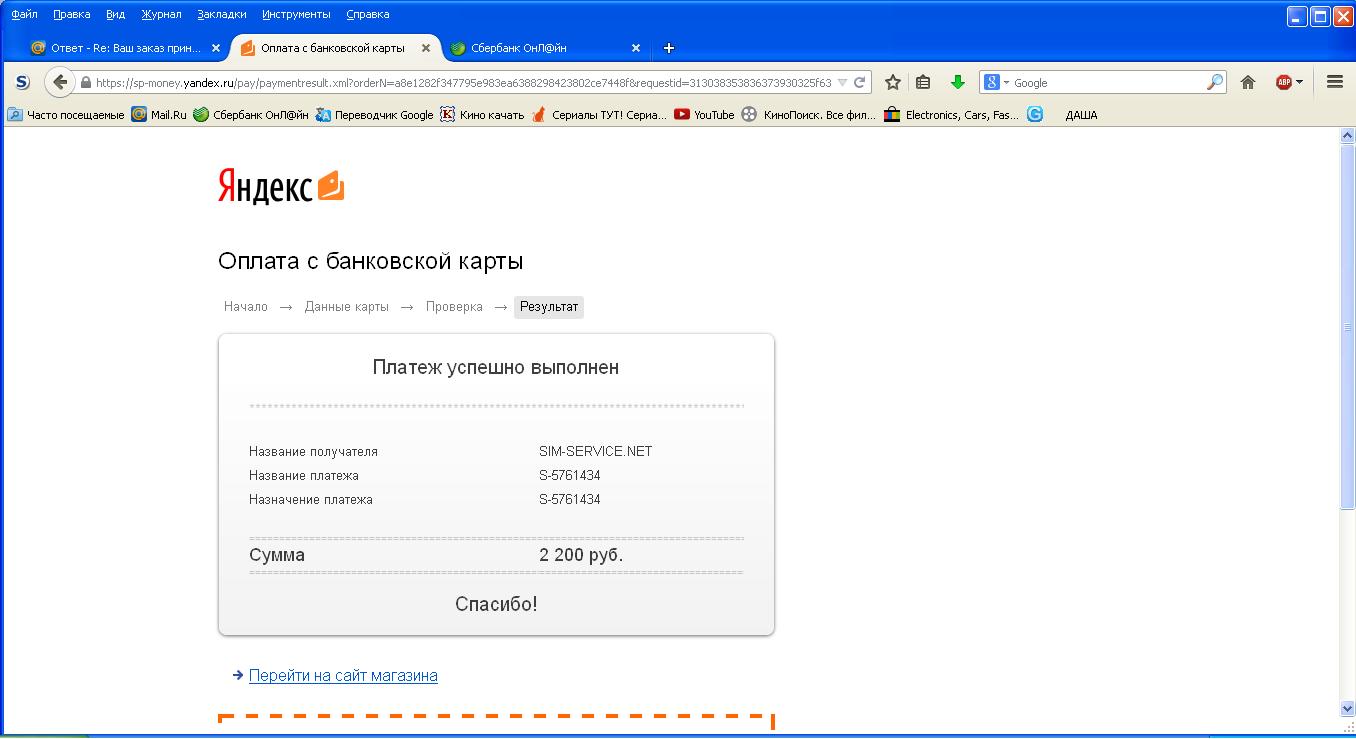Image resolution: width=1356 pixels, height=739 pixels.
Task: Click the recipient name SIM-SERVICE.NET
Action: [596, 451]
